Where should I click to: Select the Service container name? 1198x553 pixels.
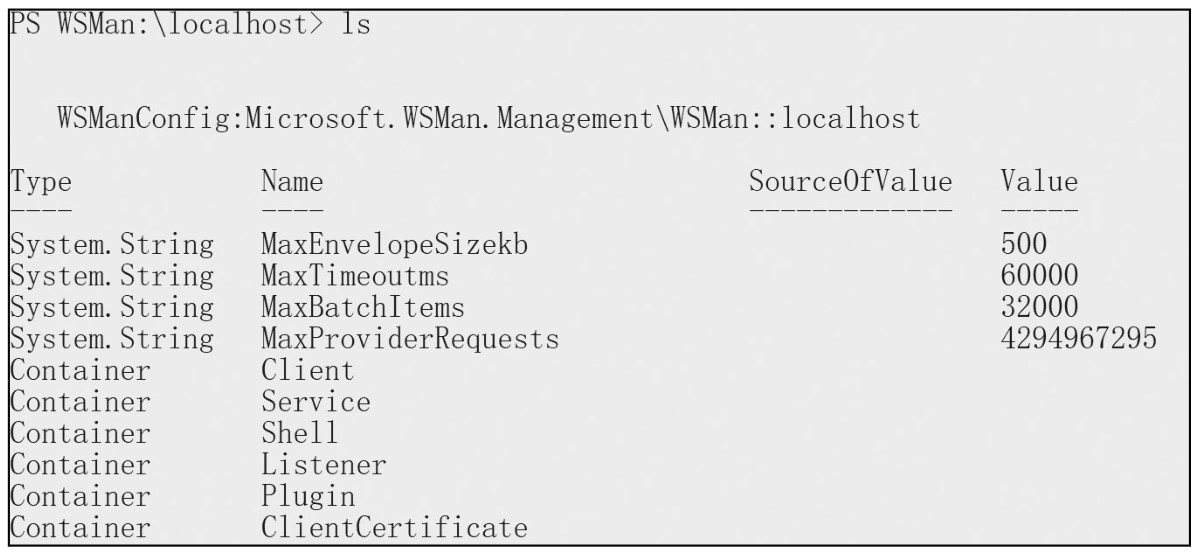tap(316, 402)
